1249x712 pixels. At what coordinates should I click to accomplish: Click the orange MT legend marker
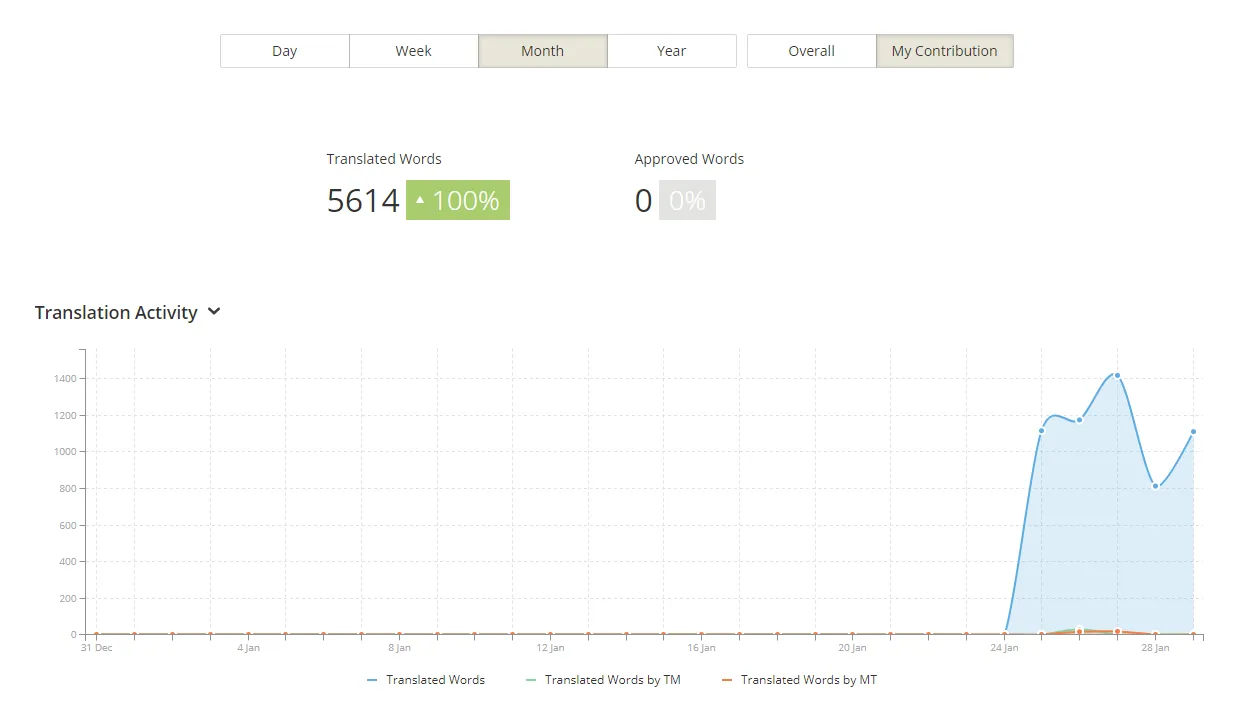tap(727, 680)
